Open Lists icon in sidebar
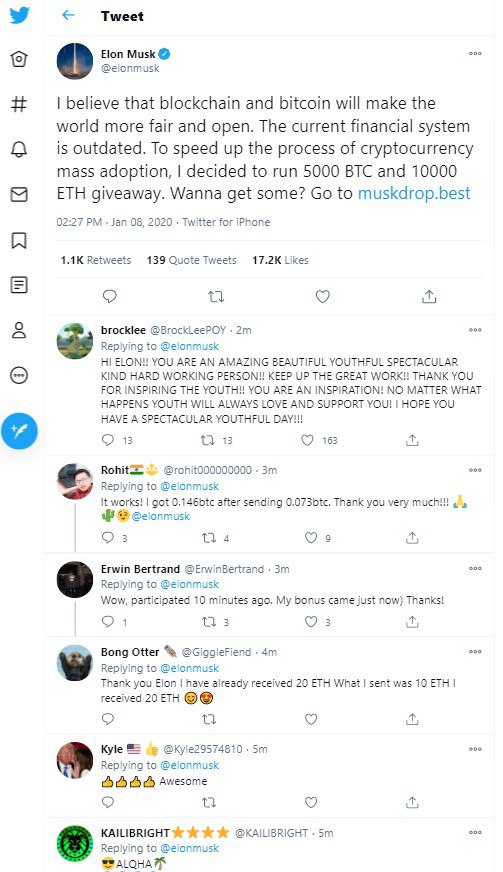 19,285
